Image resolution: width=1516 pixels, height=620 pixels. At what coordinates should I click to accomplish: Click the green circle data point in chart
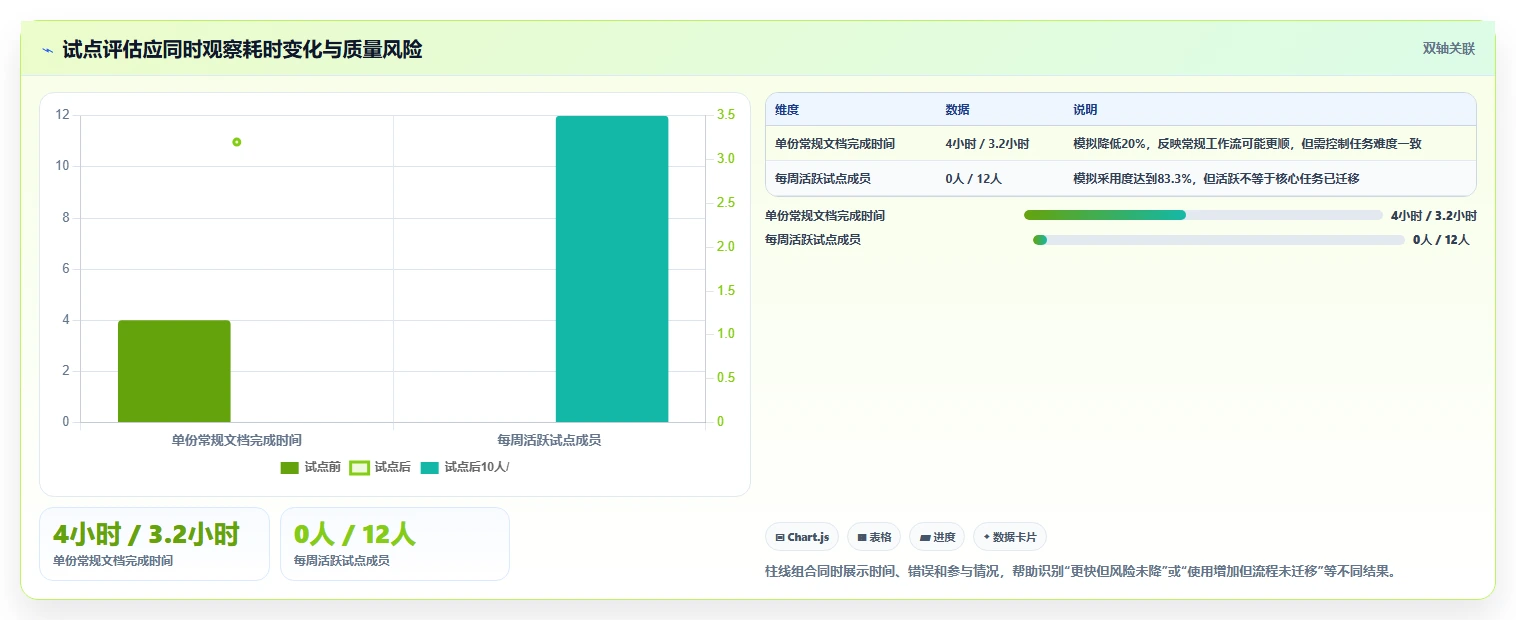(236, 142)
